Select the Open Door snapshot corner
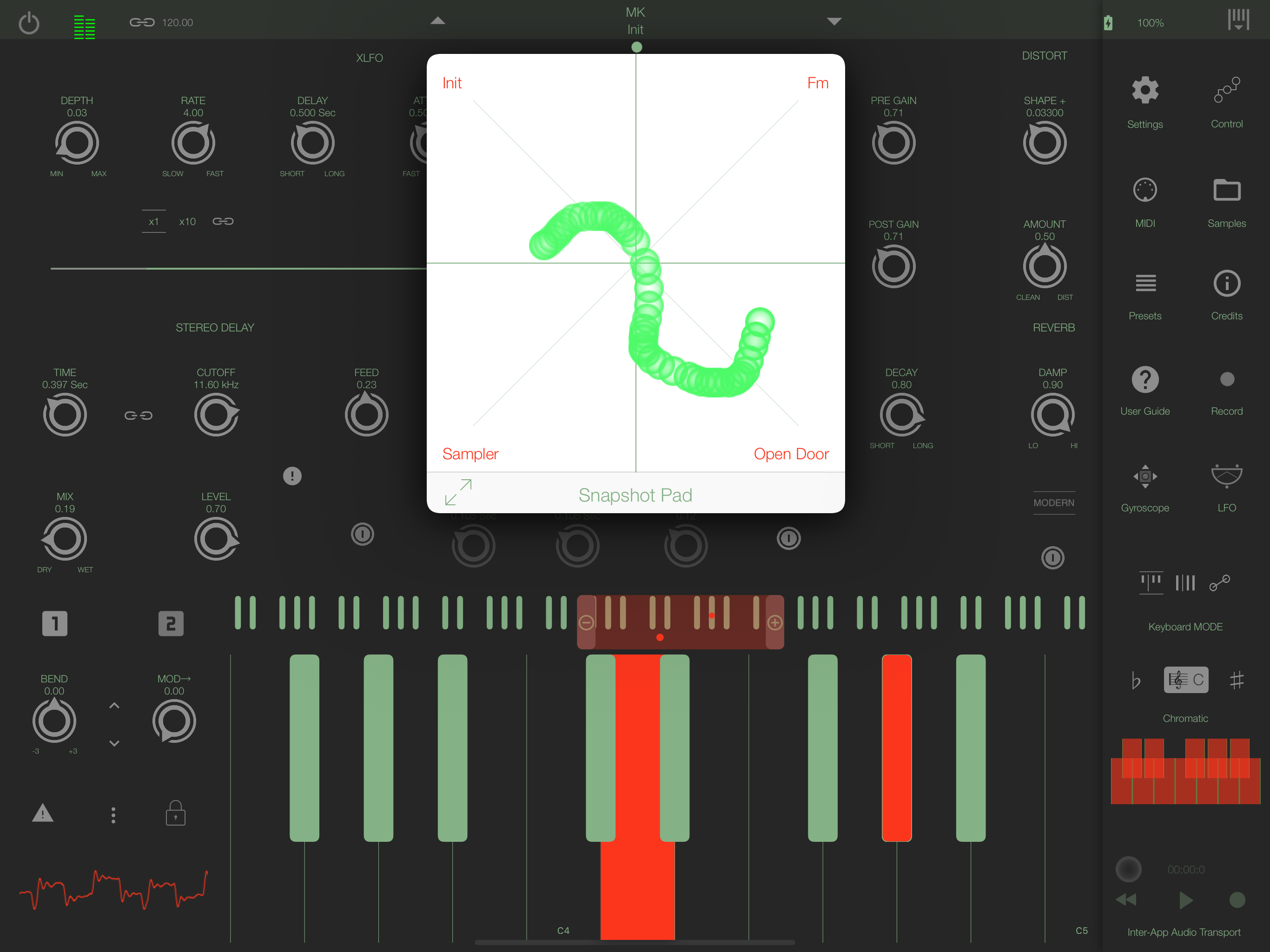Image resolution: width=1270 pixels, height=952 pixels. 791,454
